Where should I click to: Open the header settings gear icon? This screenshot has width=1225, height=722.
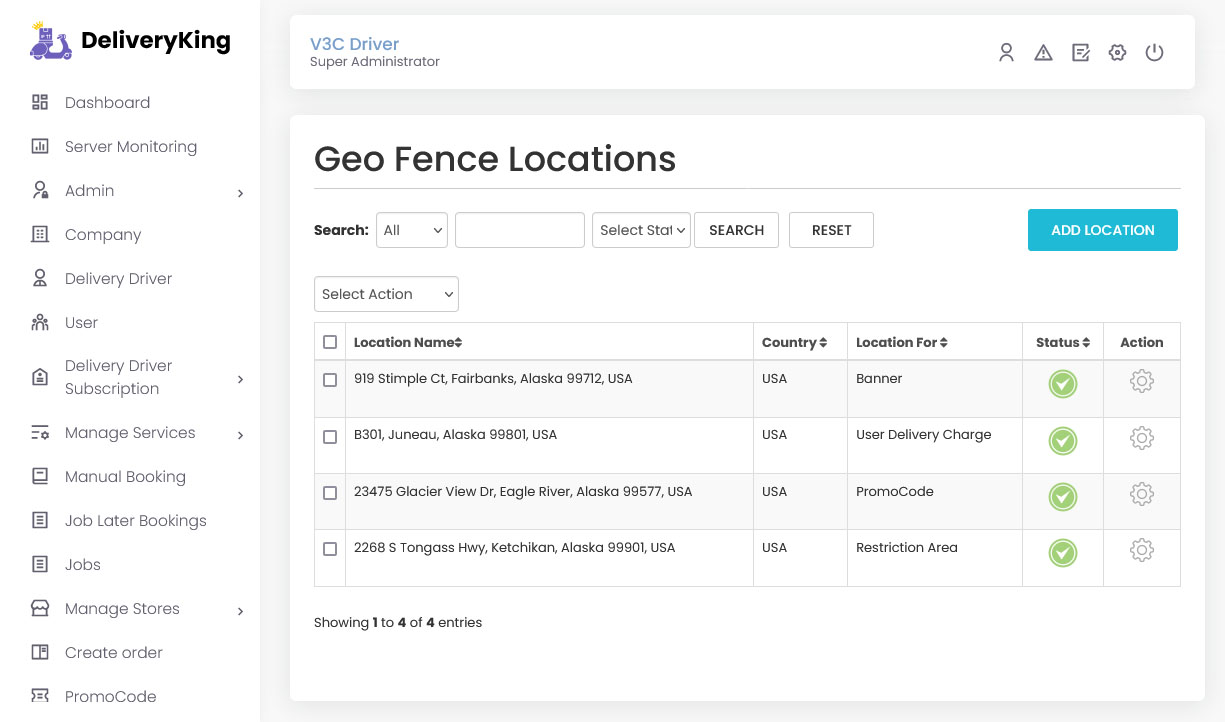pyautogui.click(x=1117, y=53)
